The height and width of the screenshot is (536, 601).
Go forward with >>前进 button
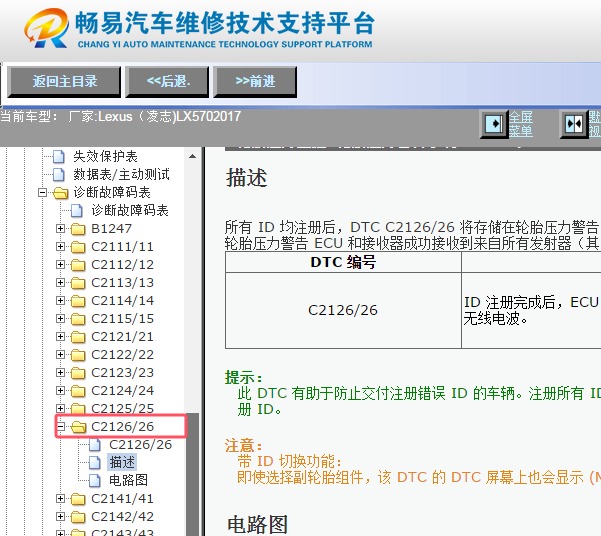click(x=255, y=81)
